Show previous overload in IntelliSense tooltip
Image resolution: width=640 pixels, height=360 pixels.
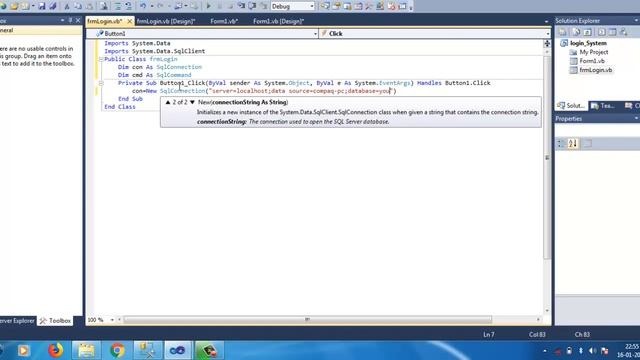[168, 102]
